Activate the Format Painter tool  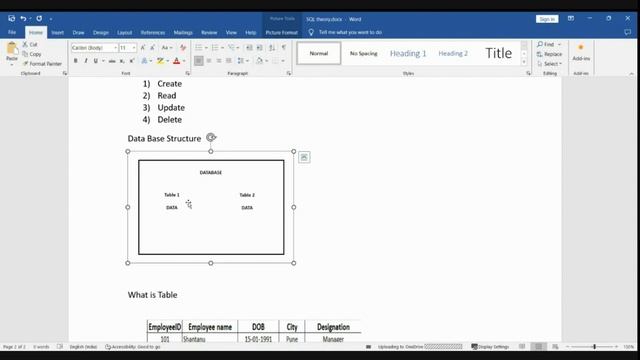42,64
